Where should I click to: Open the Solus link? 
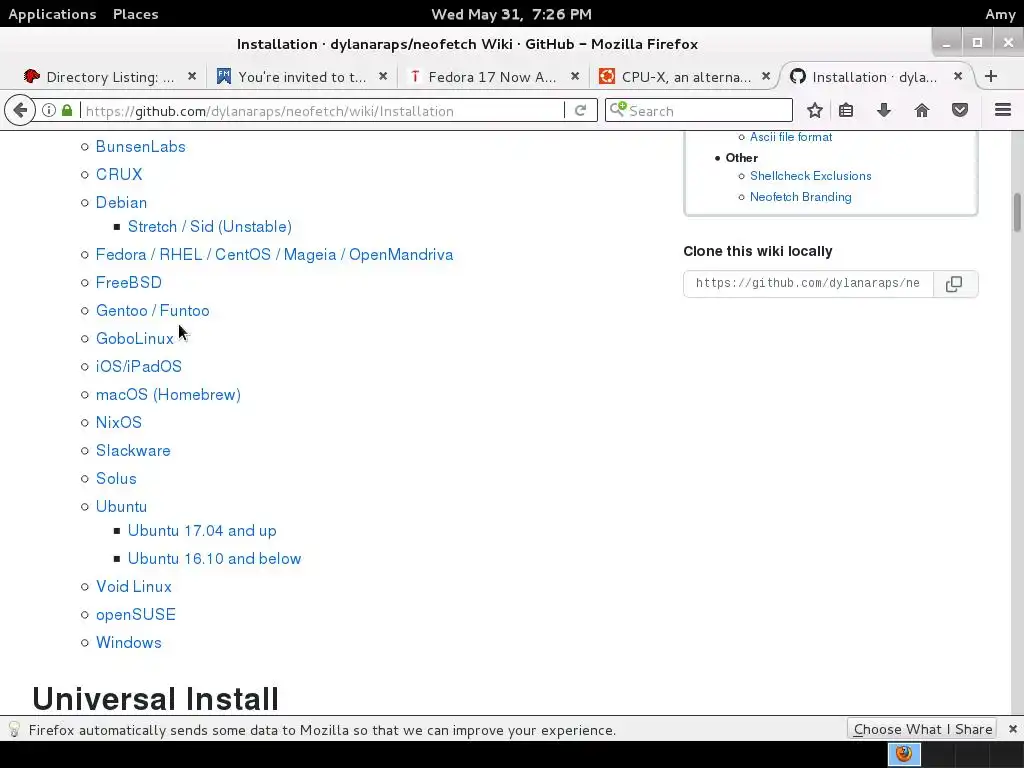(116, 479)
